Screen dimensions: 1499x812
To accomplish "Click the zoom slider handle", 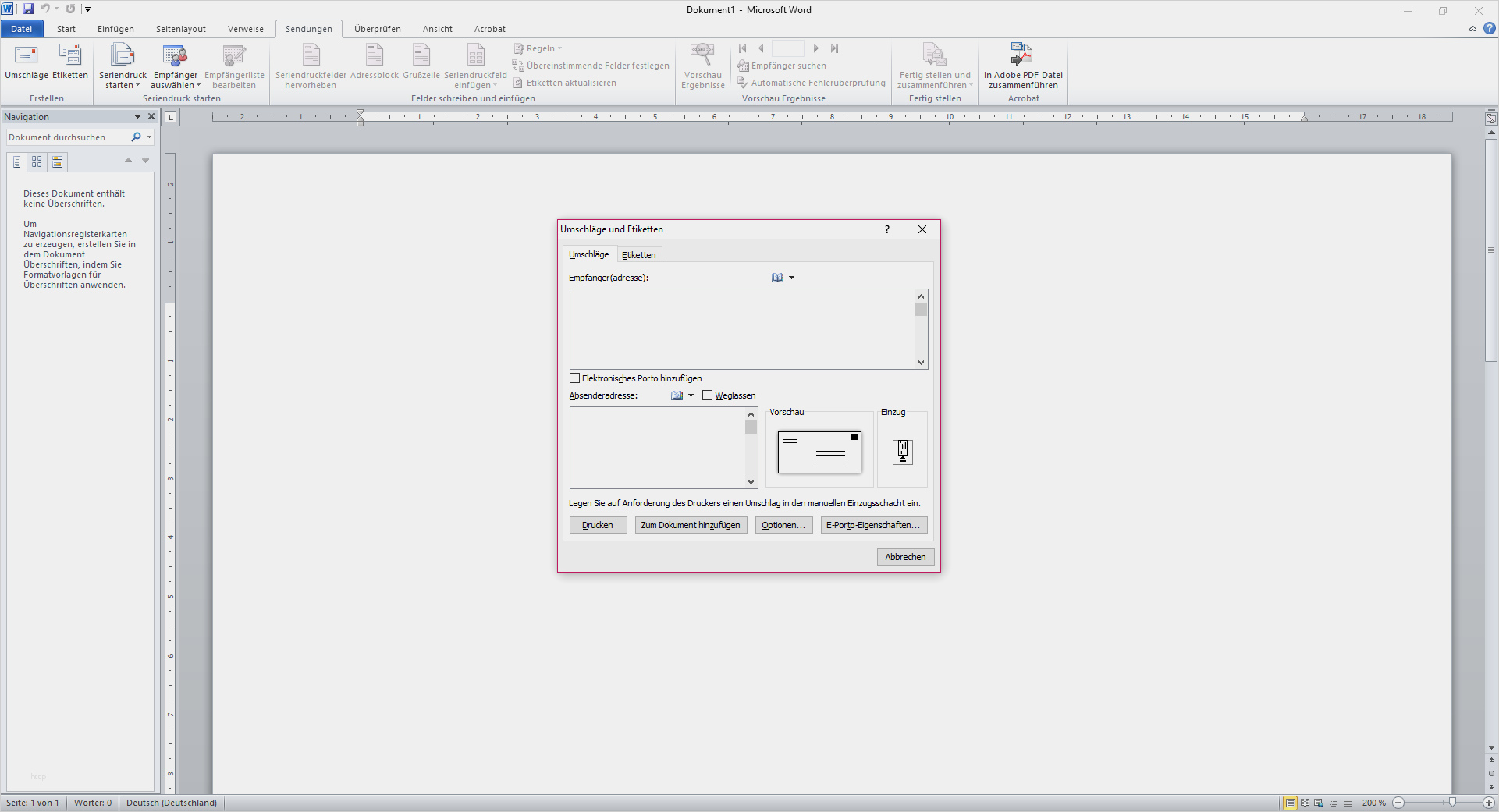I will 1452,803.
